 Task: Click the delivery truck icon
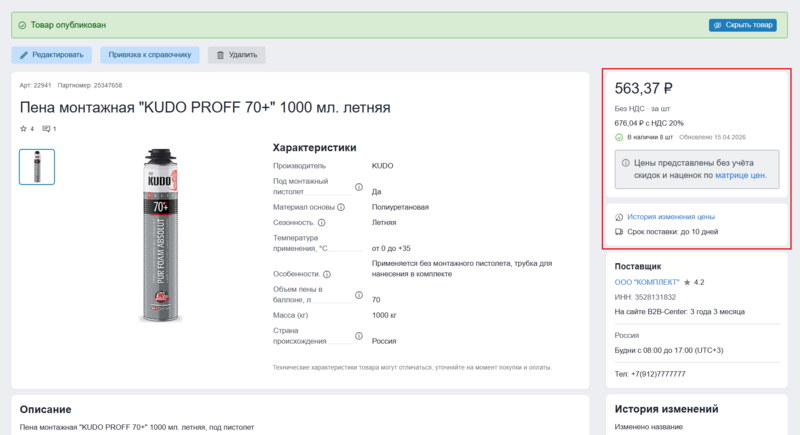coord(619,232)
